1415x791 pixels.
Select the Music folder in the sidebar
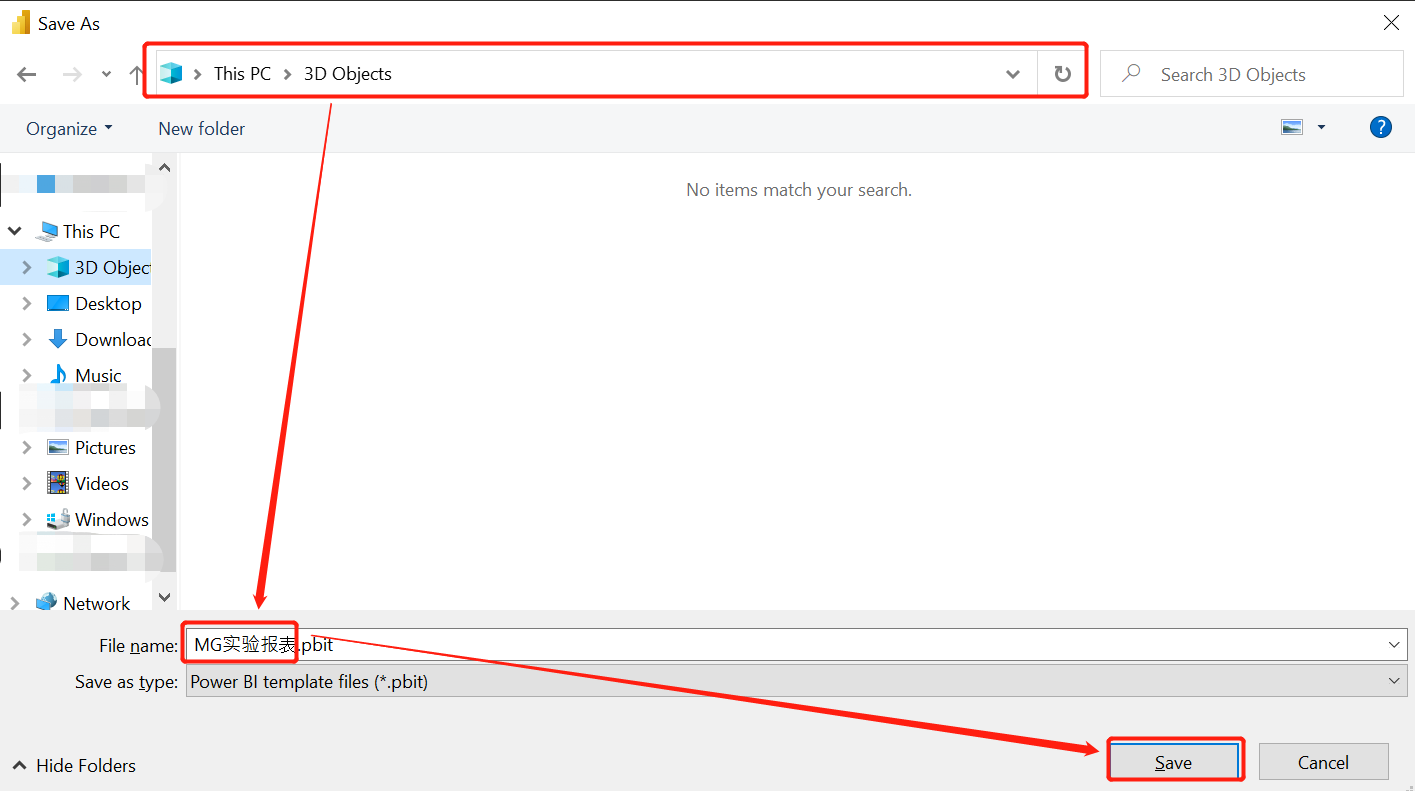(x=100, y=375)
